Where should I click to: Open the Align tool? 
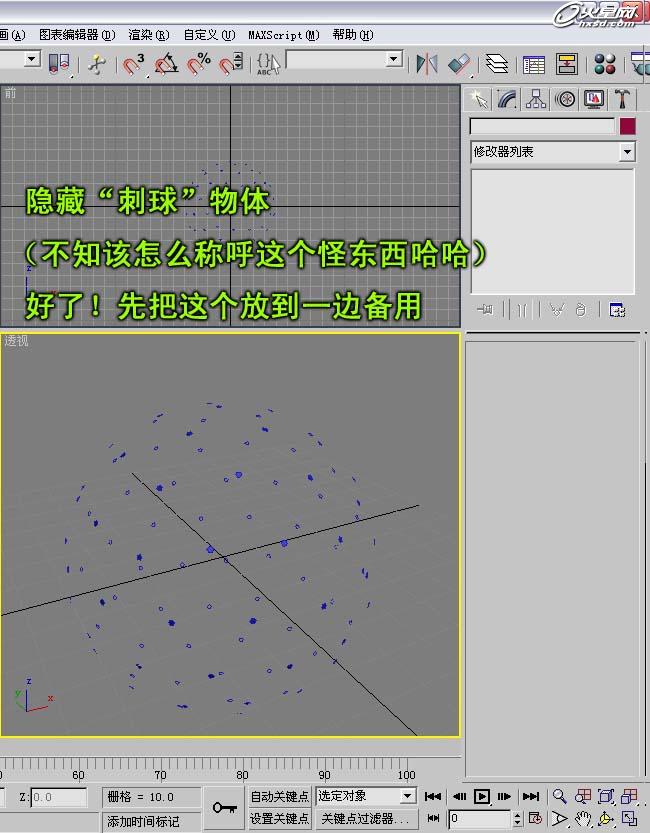[x=459, y=64]
